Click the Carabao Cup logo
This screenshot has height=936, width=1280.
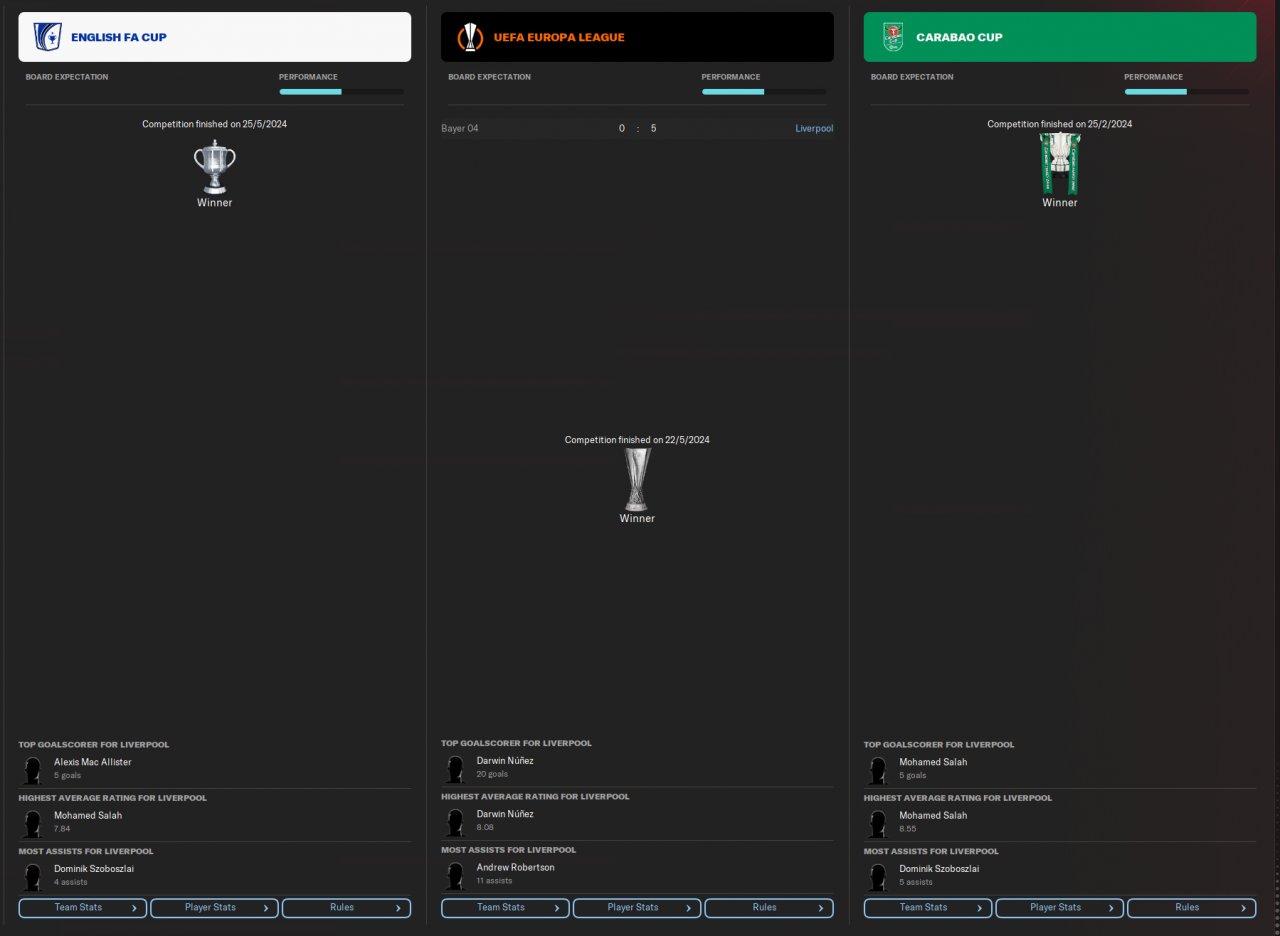point(892,37)
